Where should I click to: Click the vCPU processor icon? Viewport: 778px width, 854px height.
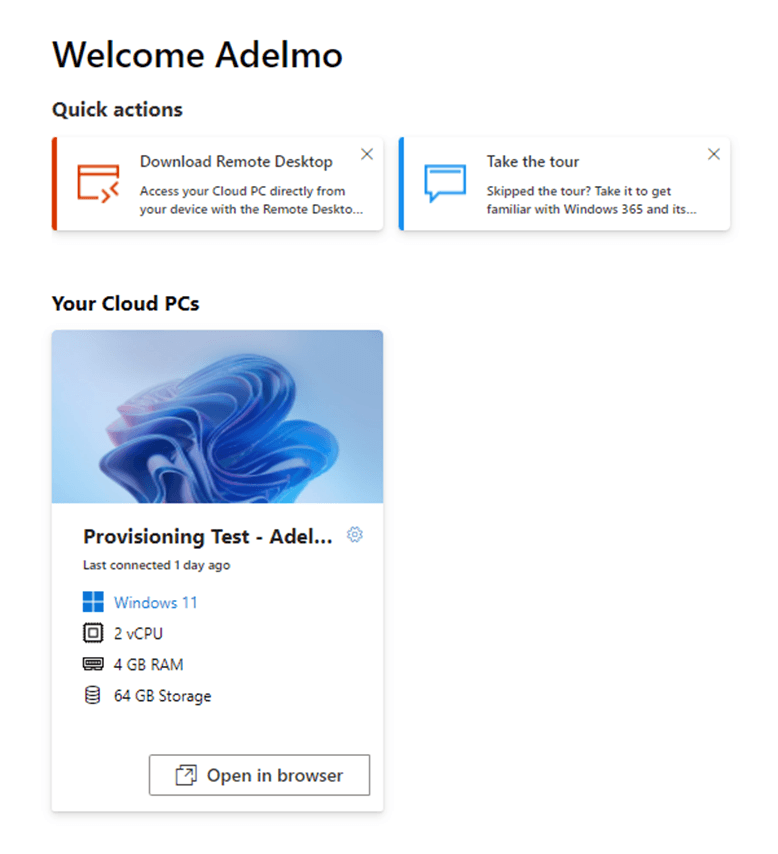93,633
